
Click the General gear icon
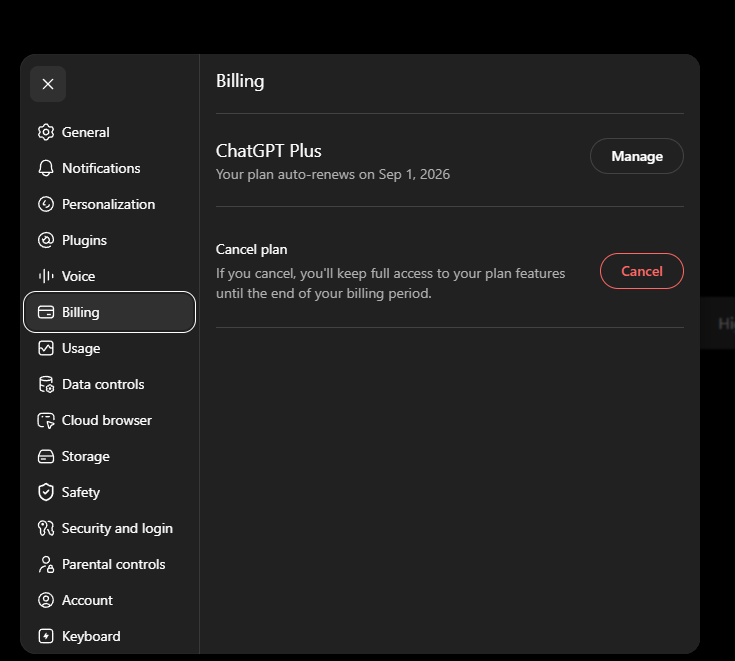click(x=46, y=132)
